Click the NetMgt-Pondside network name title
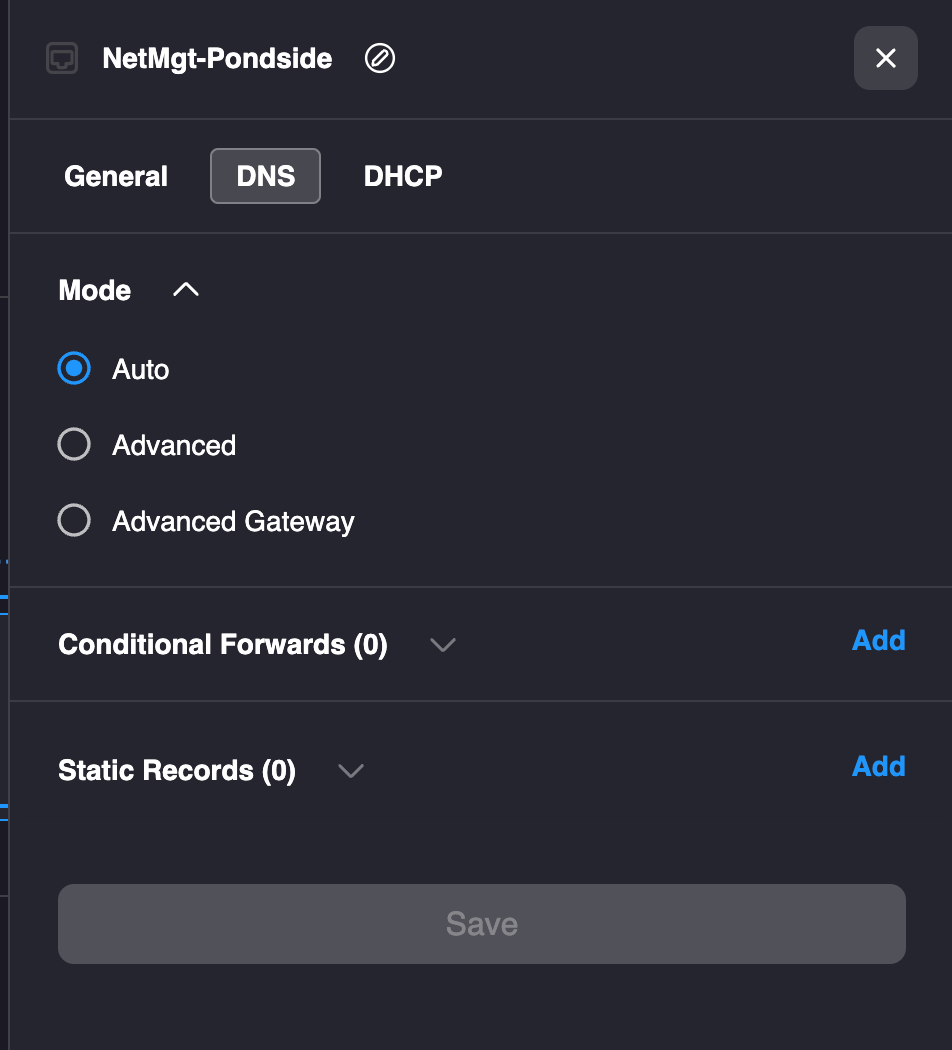 coord(217,59)
